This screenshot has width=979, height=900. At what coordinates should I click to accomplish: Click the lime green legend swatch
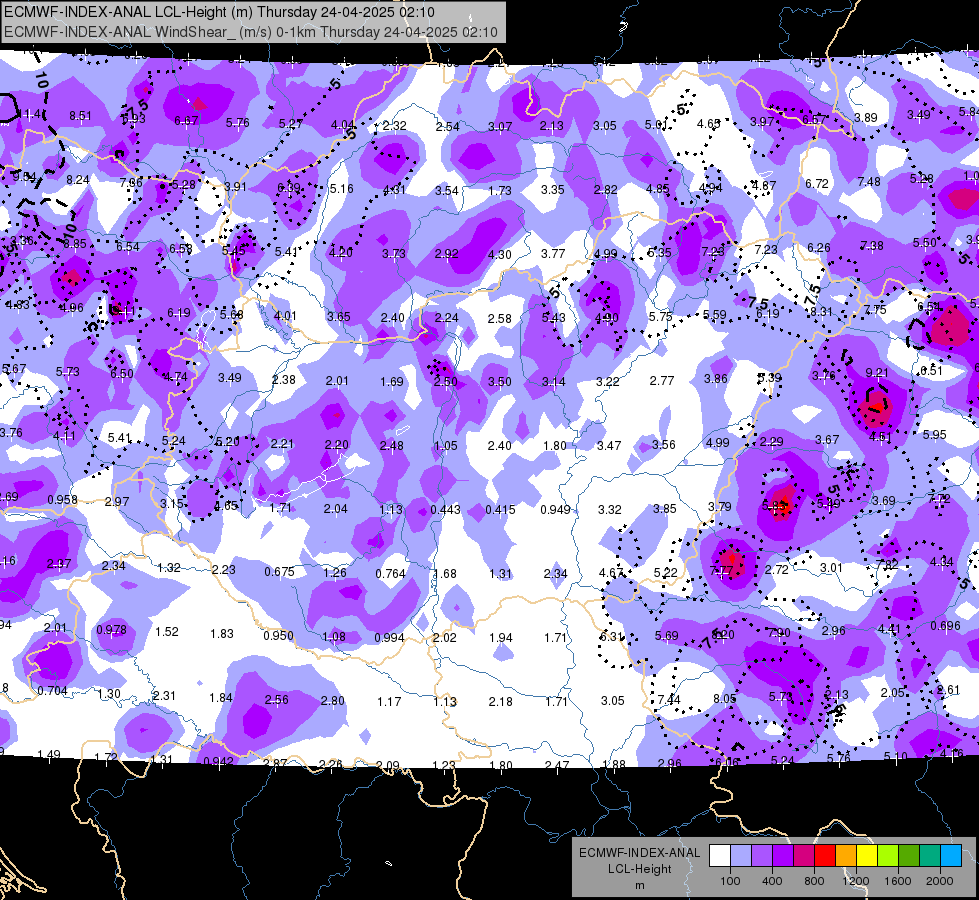pos(888,856)
